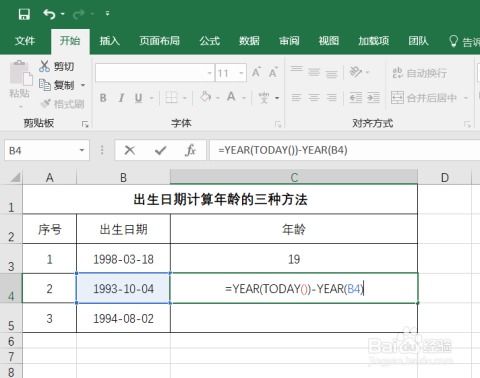This screenshot has width=480, height=378.
Task: Switch to the 公式 ribbon tab
Action: [x=210, y=41]
